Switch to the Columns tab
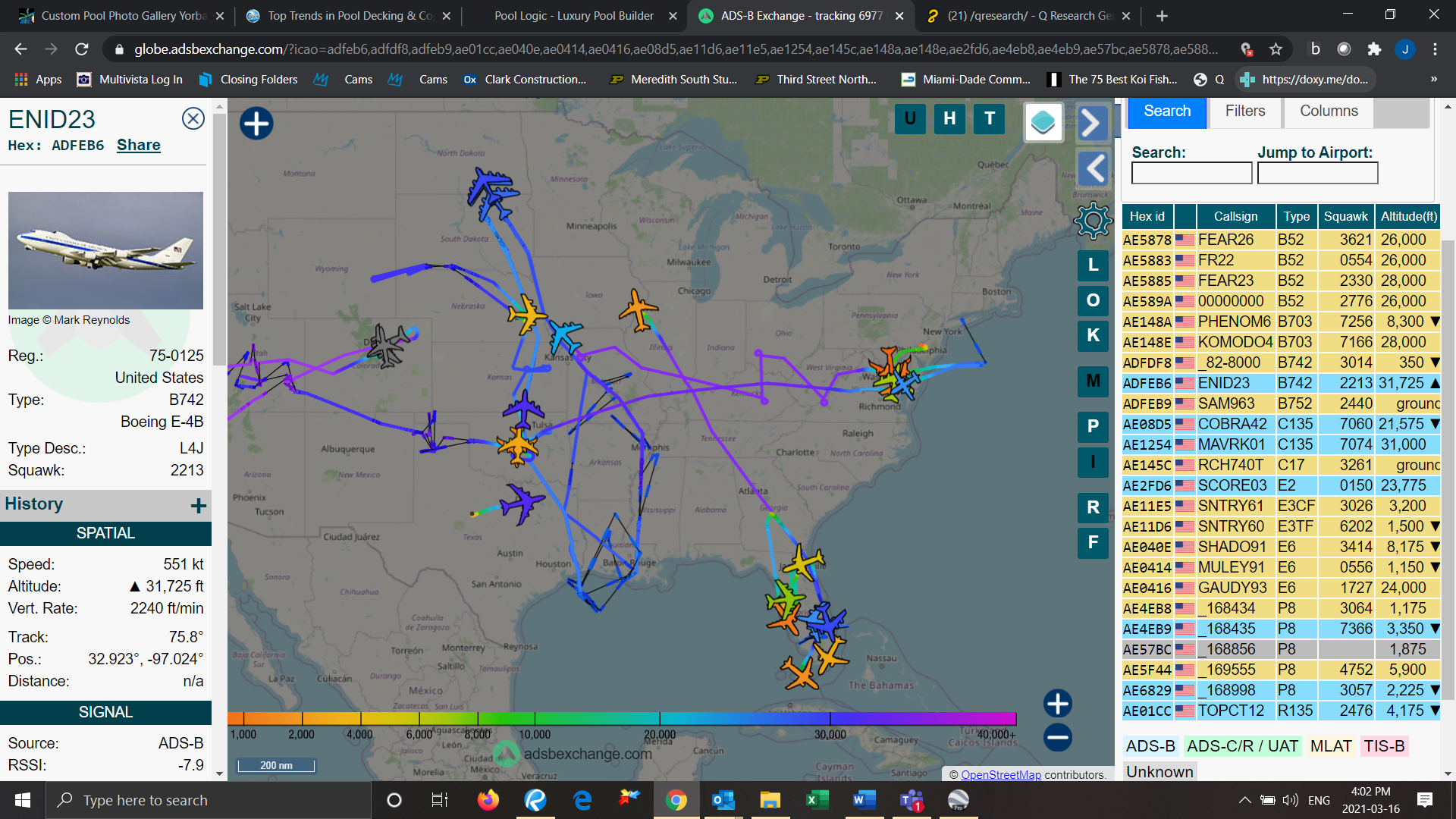Image resolution: width=1456 pixels, height=819 pixels. [1329, 111]
